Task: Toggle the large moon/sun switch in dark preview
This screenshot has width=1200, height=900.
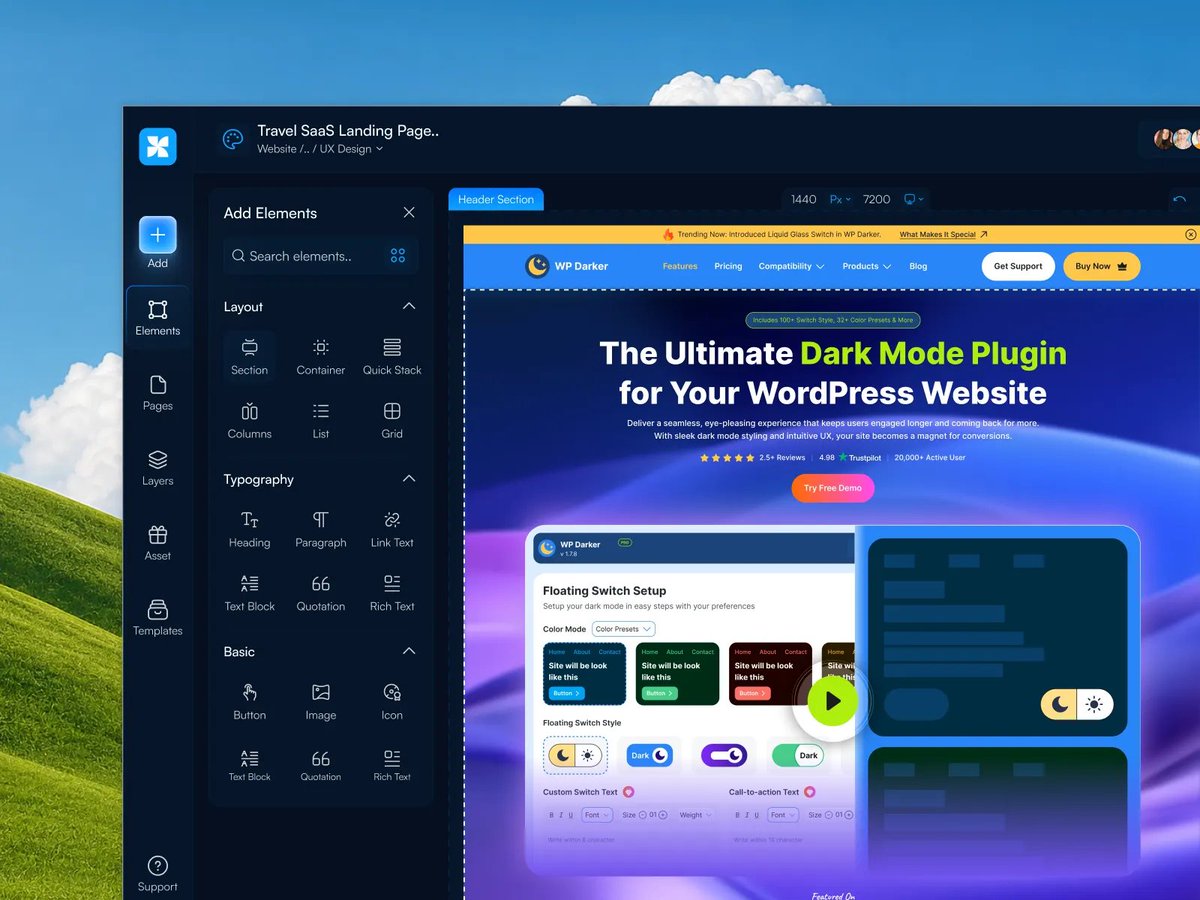Action: click(1077, 705)
